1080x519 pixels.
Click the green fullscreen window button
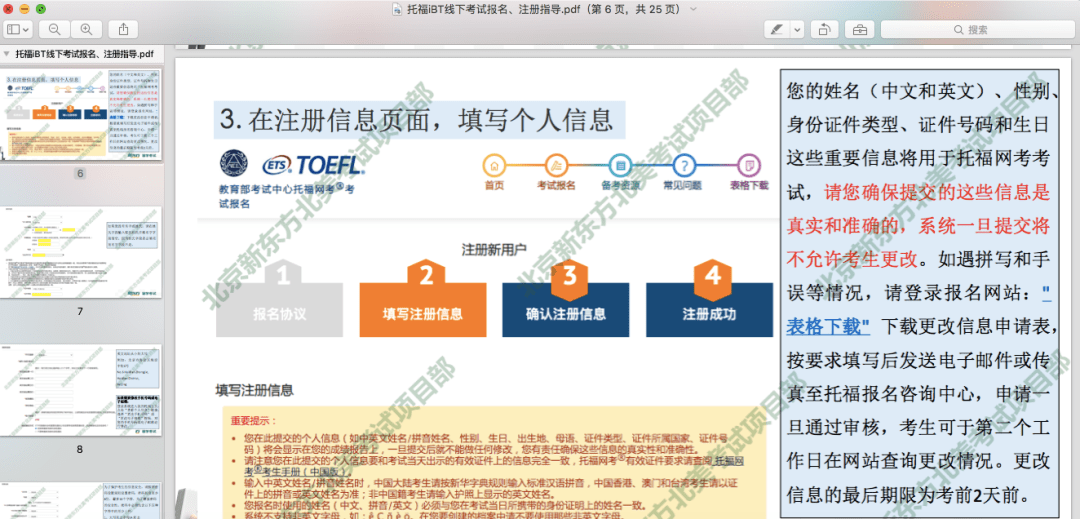coord(40,9)
